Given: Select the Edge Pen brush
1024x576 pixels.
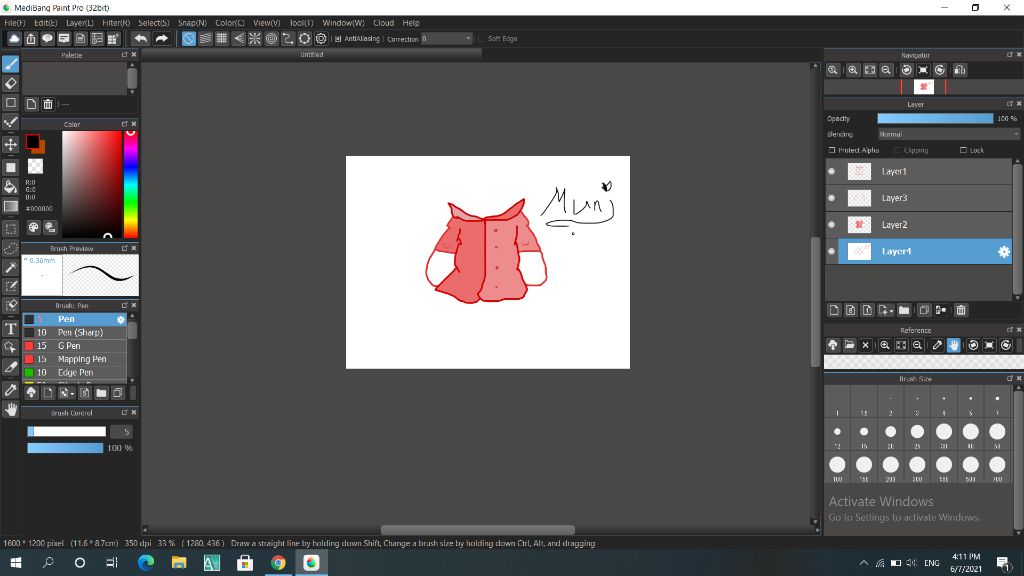Looking at the screenshot, I should 74,373.
